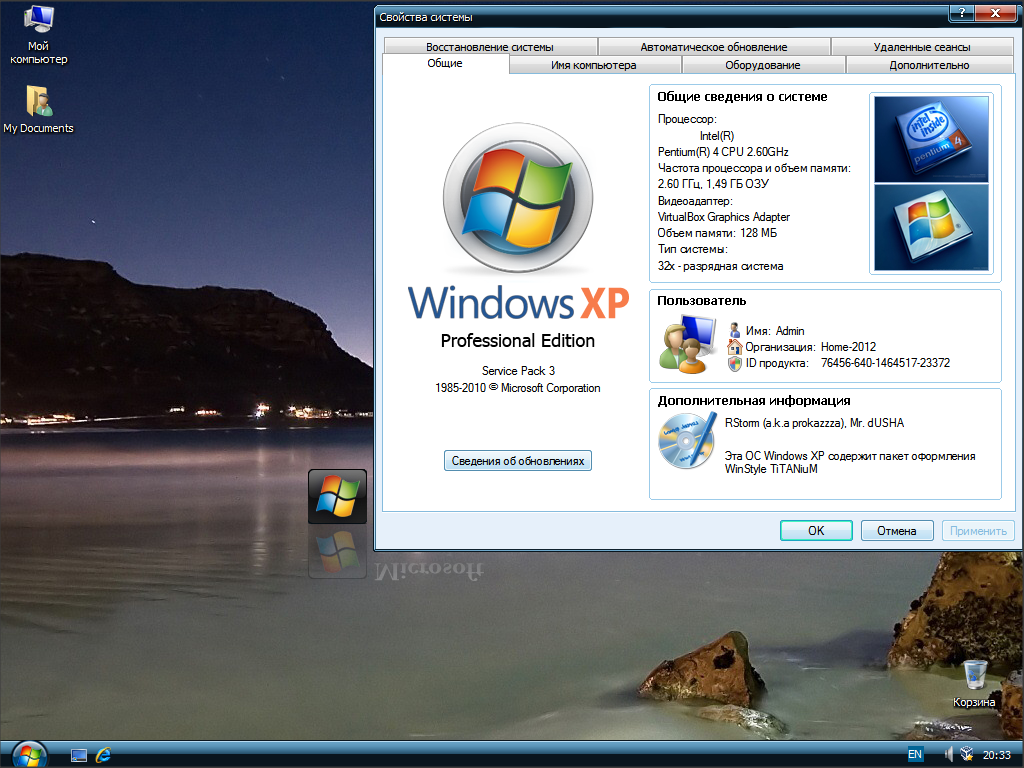The image size is (1024, 768).
Task: Click the security alert tray icon
Action: pos(967,754)
